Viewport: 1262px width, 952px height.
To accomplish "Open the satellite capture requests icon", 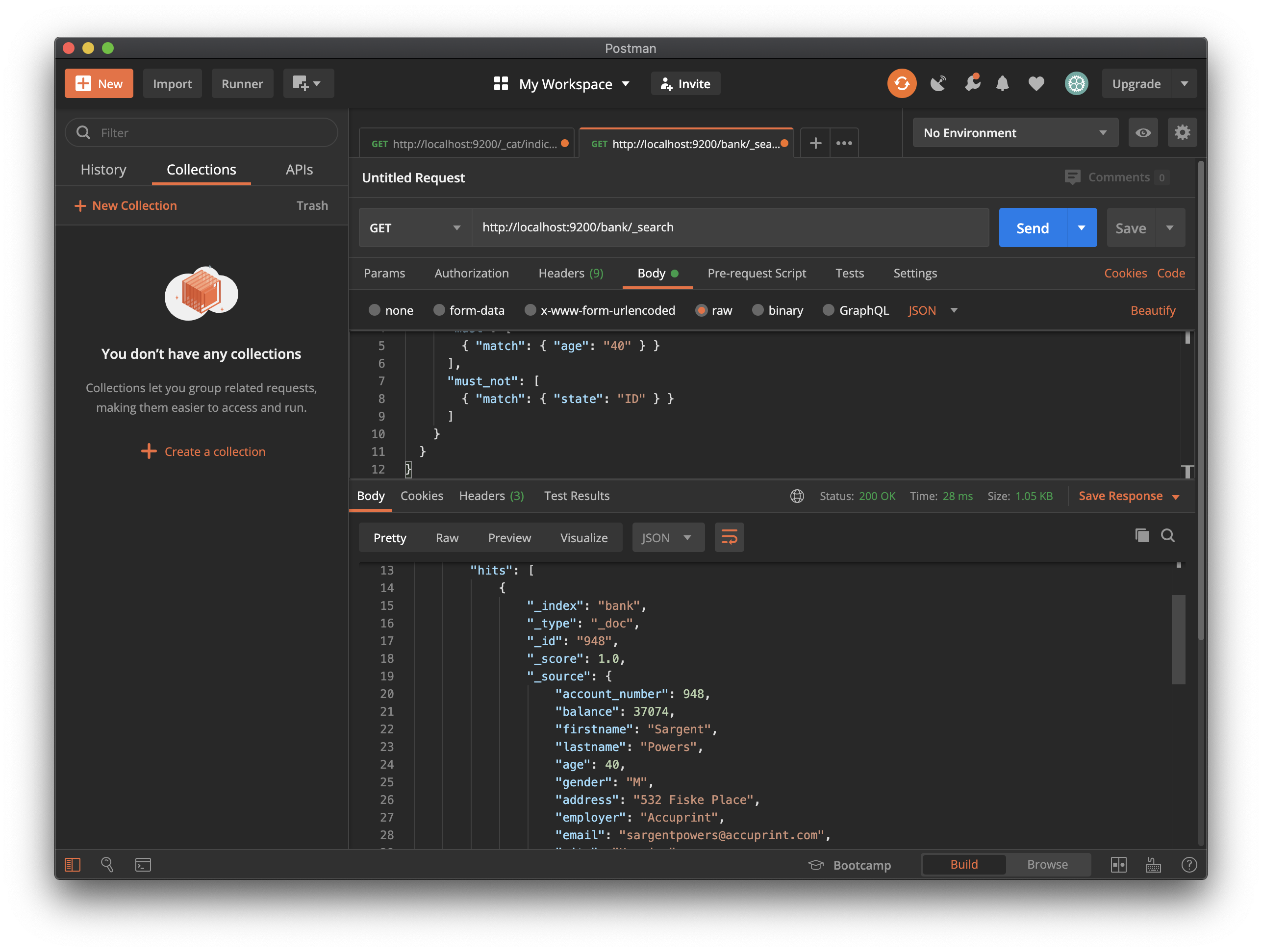I will 938,84.
